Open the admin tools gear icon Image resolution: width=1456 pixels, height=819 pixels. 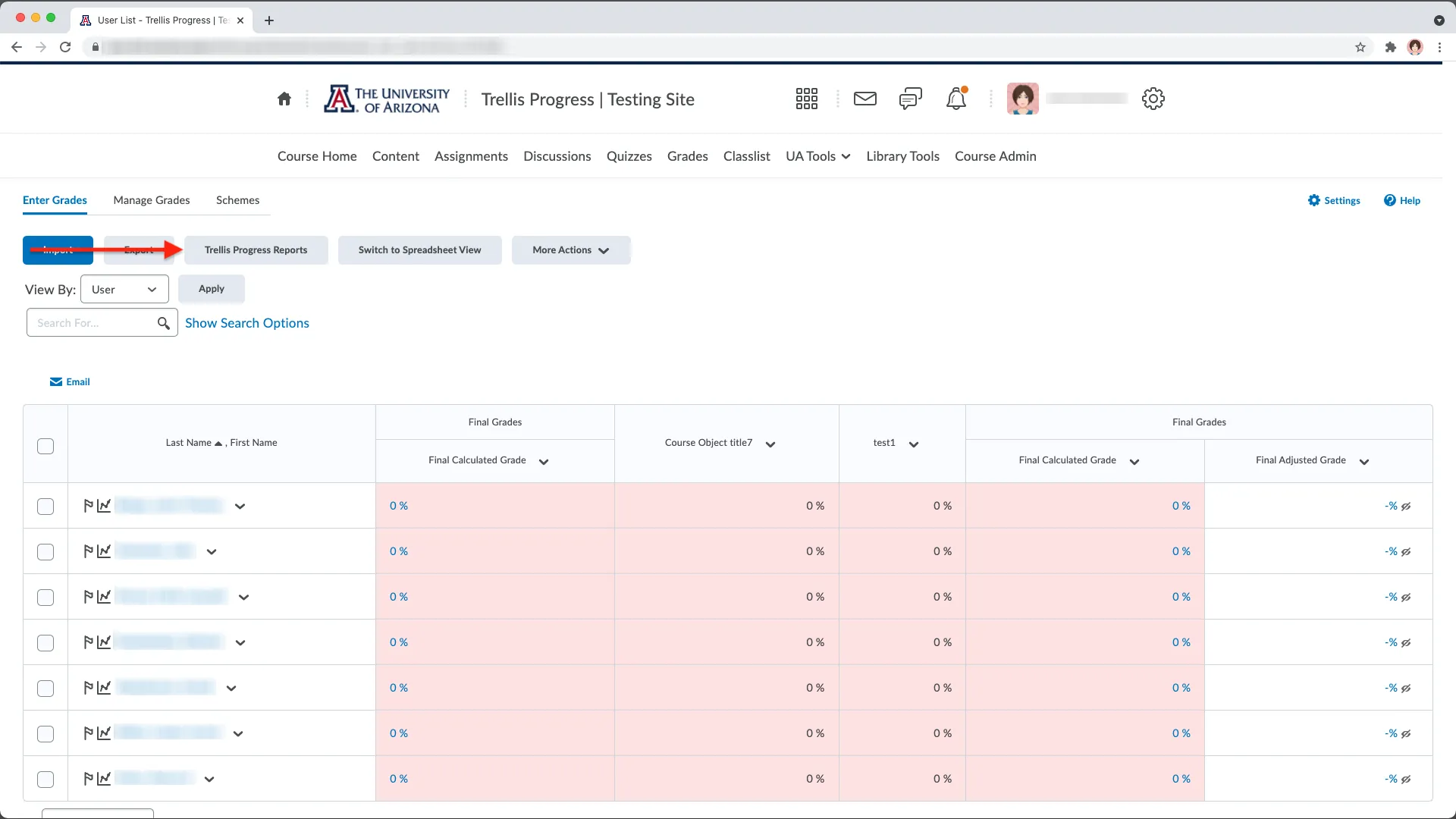1153,99
